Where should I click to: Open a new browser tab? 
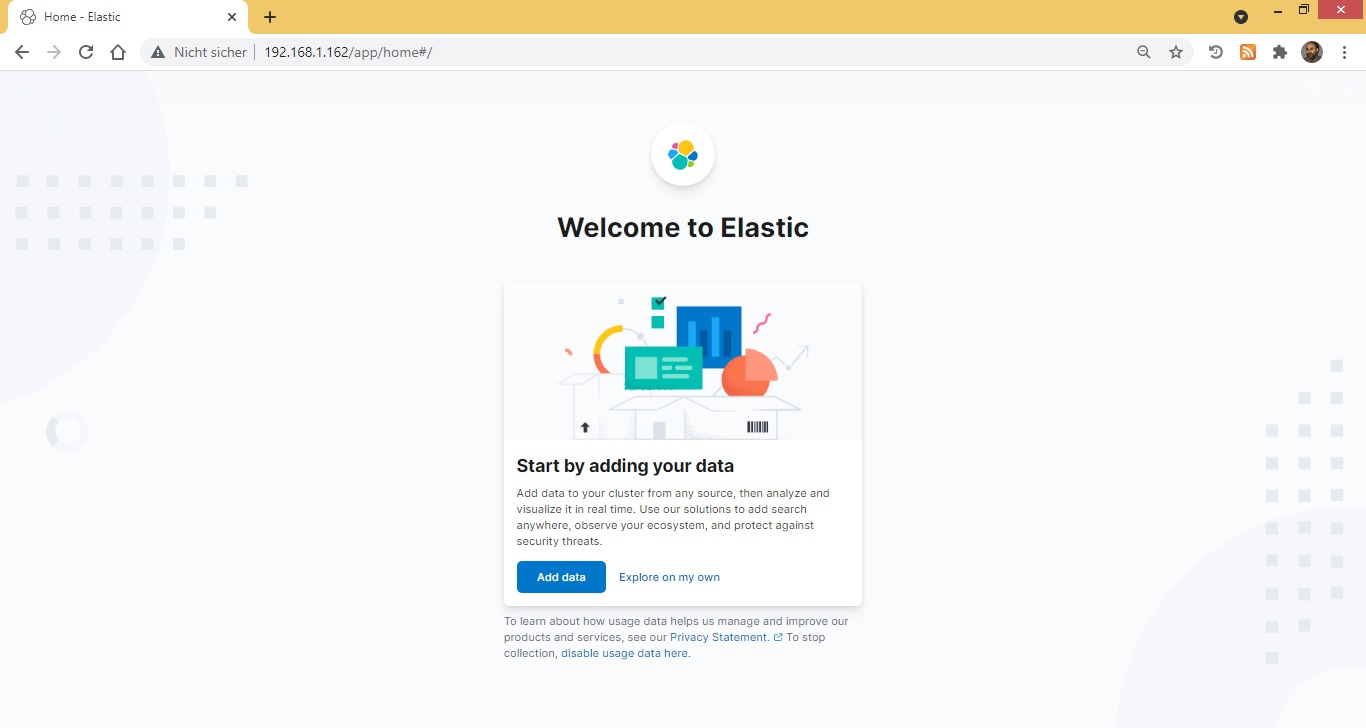click(270, 17)
